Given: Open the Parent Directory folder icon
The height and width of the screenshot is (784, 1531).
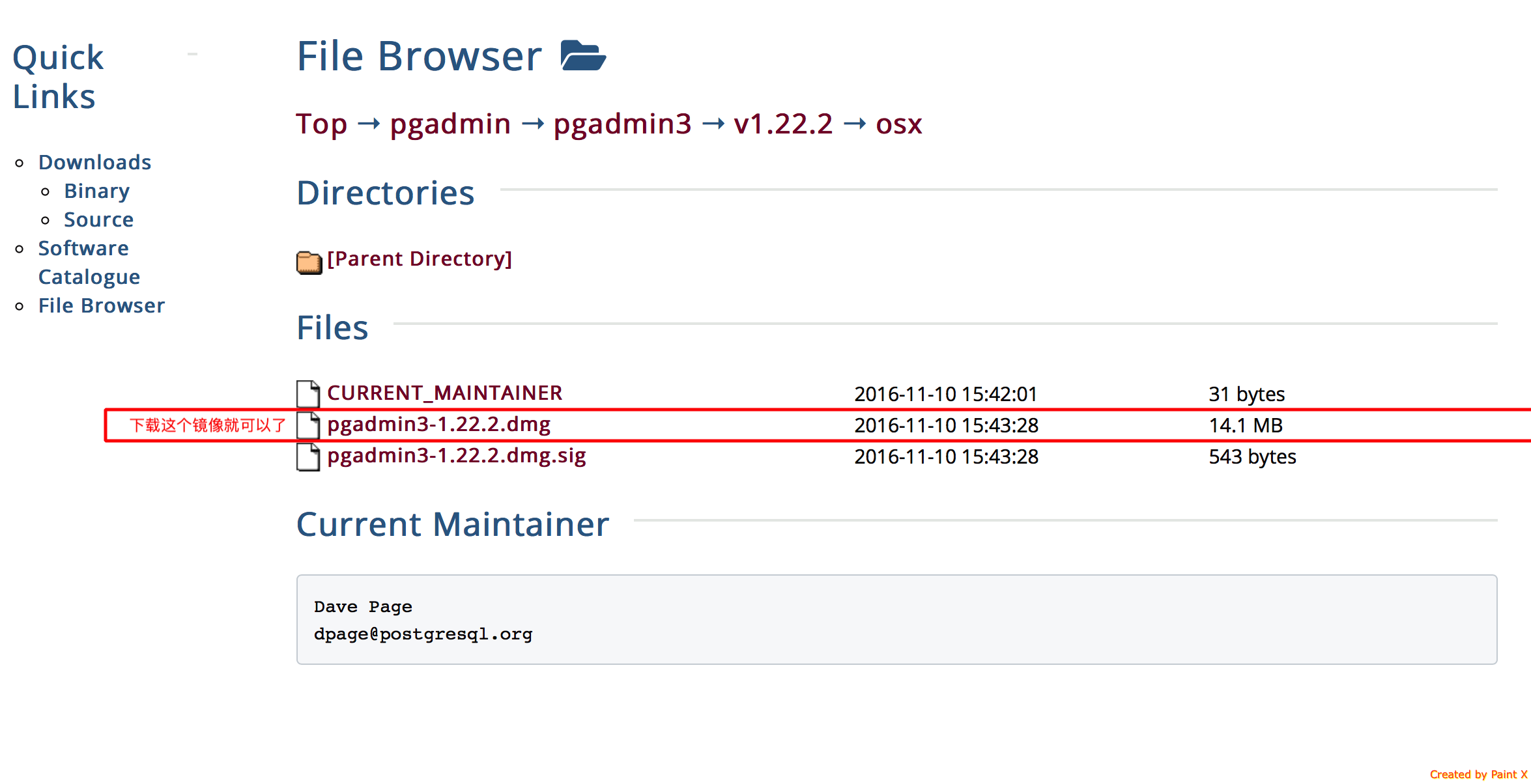Looking at the screenshot, I should click(309, 261).
